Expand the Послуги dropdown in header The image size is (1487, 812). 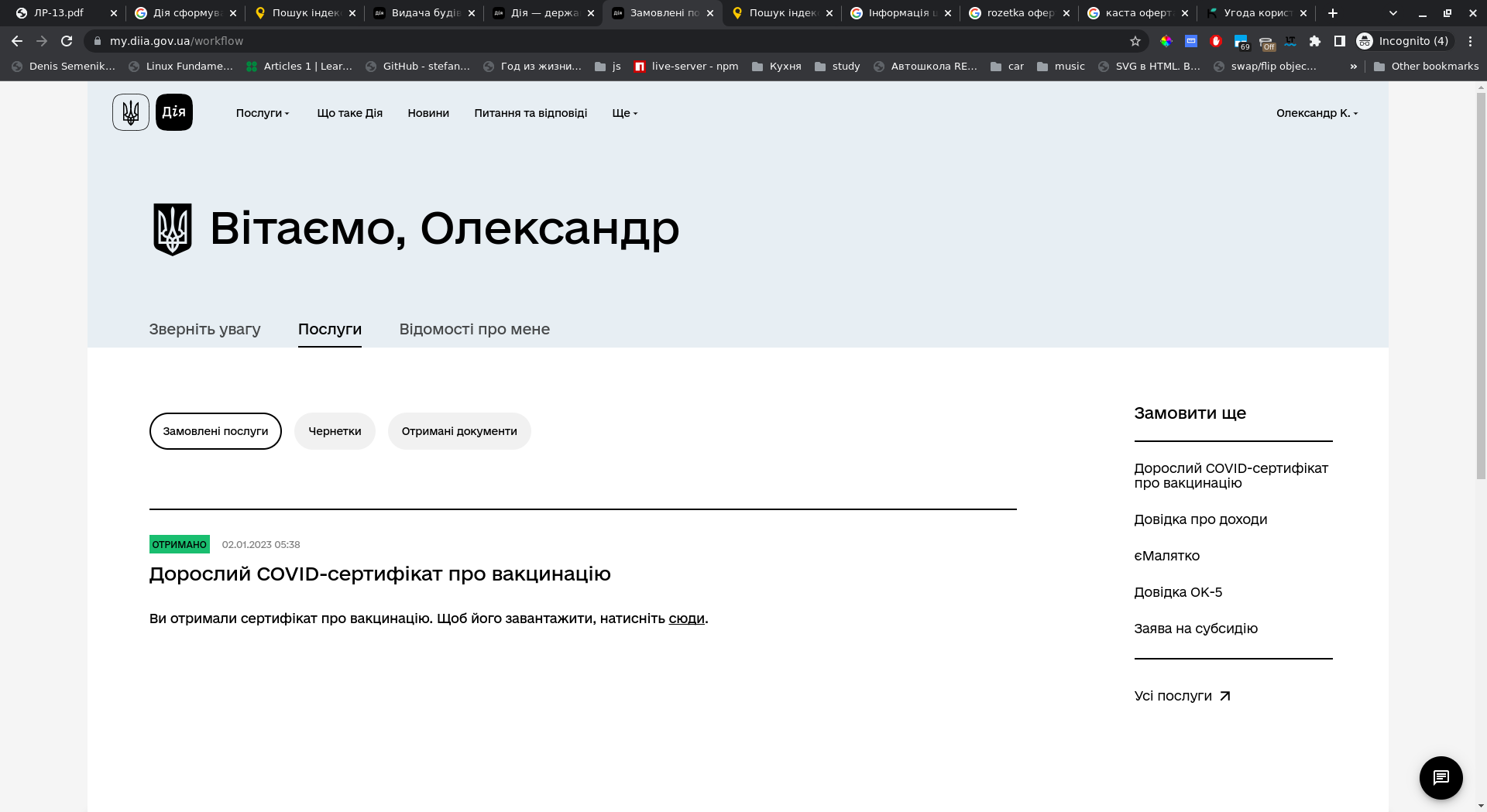pyautogui.click(x=263, y=113)
